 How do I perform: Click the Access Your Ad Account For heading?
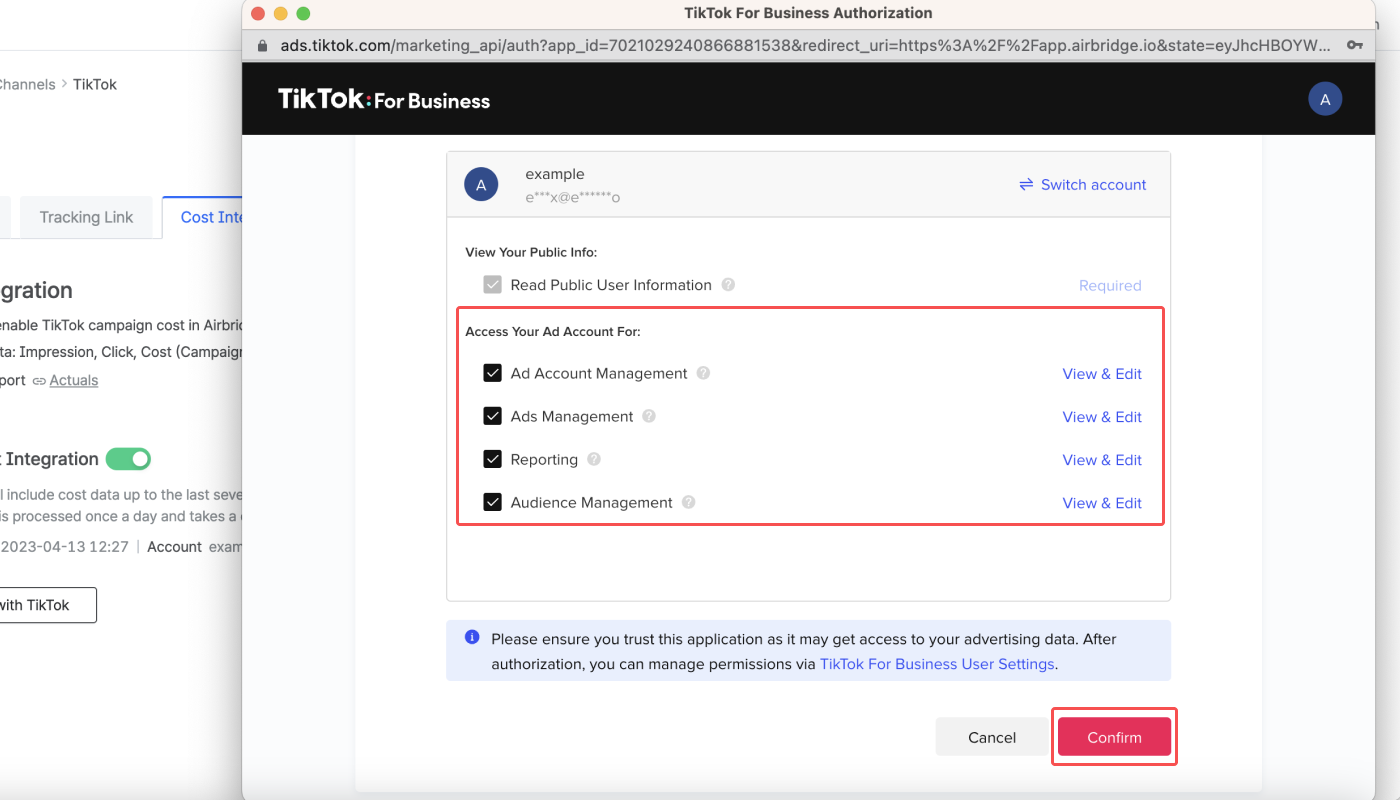(553, 331)
